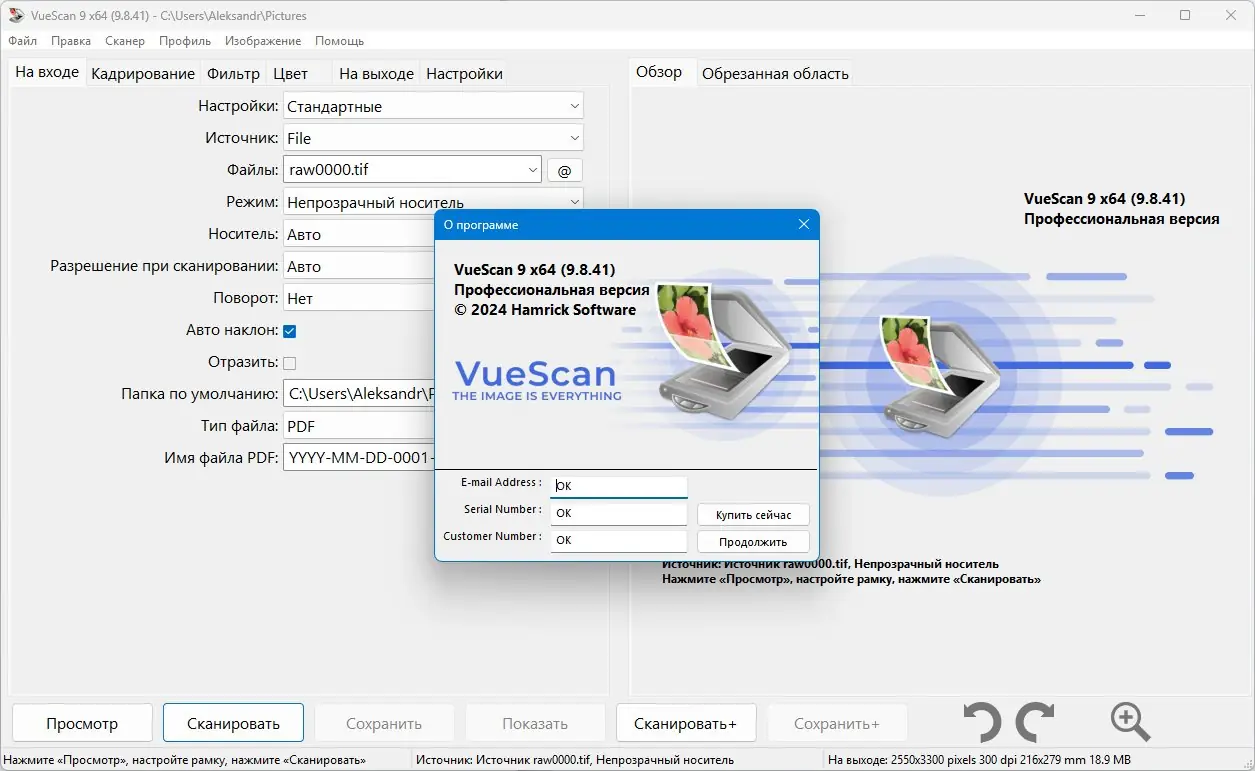
Task: Open the Поворот dropdown set to Нет
Action: [x=358, y=298]
